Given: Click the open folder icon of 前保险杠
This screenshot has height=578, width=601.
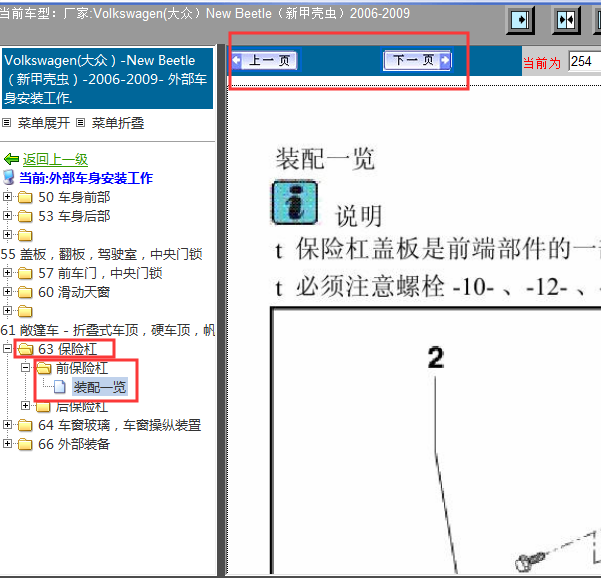Looking at the screenshot, I should [44, 368].
